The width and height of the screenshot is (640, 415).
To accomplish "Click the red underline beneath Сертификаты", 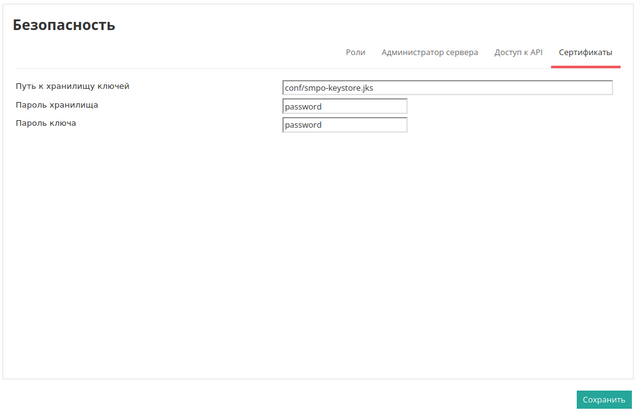I will pyautogui.click(x=585, y=67).
